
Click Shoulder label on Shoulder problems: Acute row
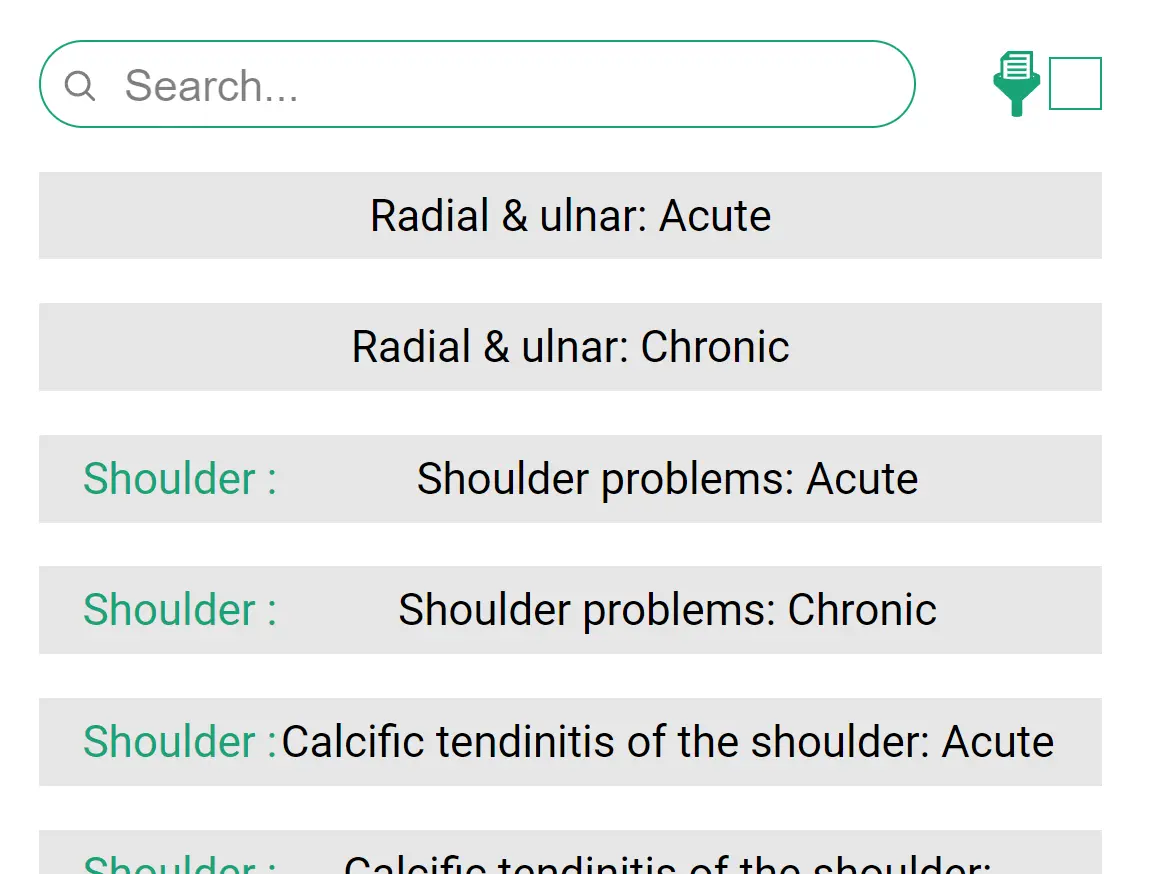179,479
